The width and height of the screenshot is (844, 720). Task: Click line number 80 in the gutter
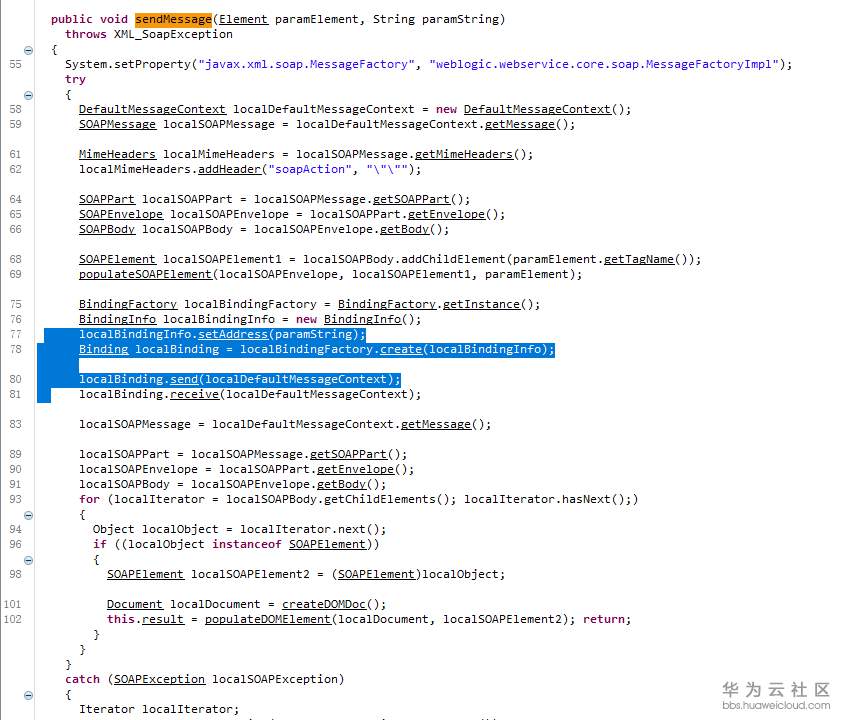[x=14, y=379]
